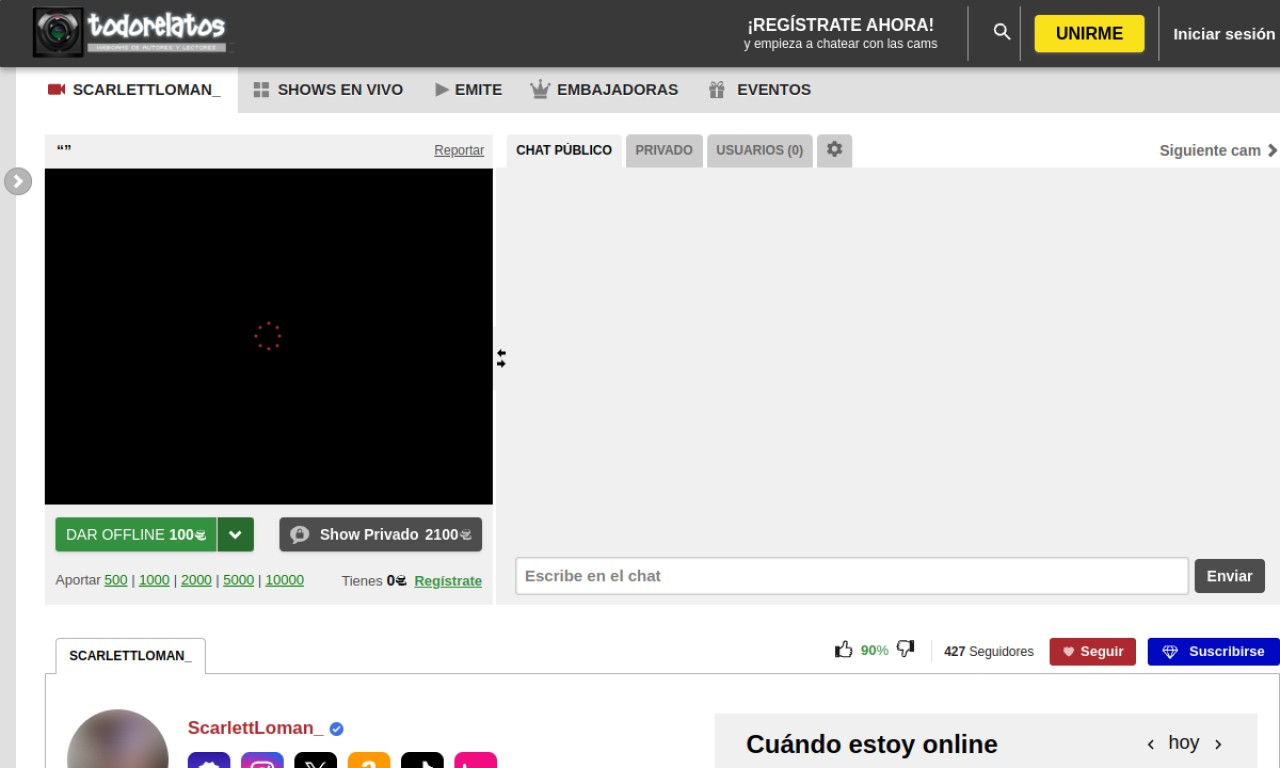
Task: Open chat settings gear icon
Action: (834, 150)
